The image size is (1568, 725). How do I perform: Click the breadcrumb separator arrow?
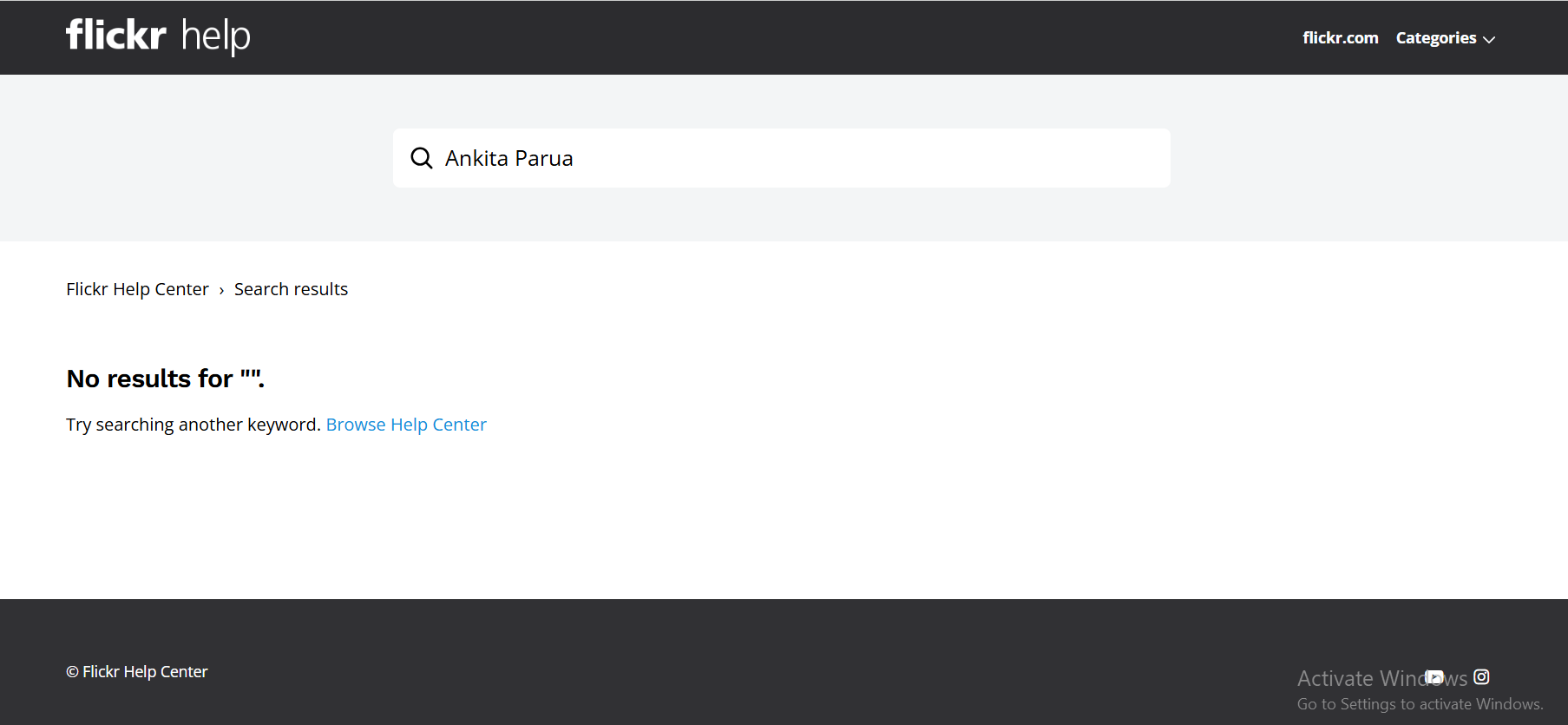pyautogui.click(x=221, y=291)
